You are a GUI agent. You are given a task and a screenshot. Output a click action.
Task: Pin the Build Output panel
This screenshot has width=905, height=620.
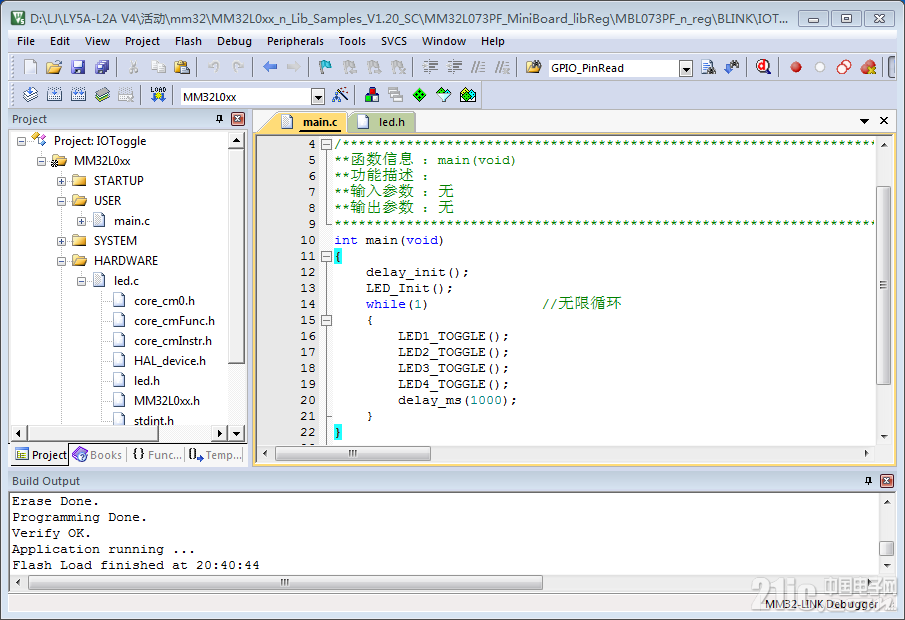tap(868, 480)
